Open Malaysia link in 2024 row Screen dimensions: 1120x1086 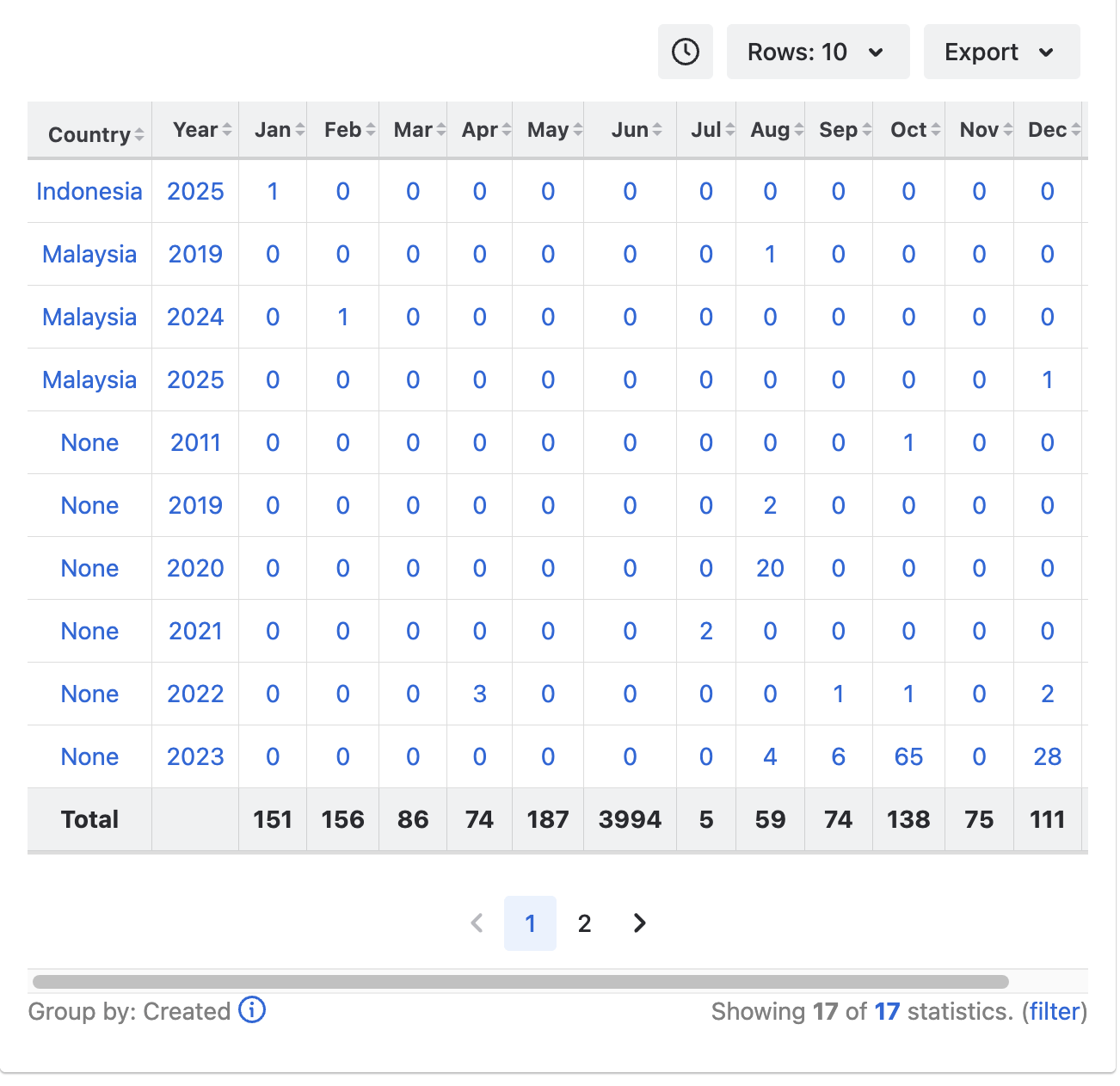click(89, 317)
